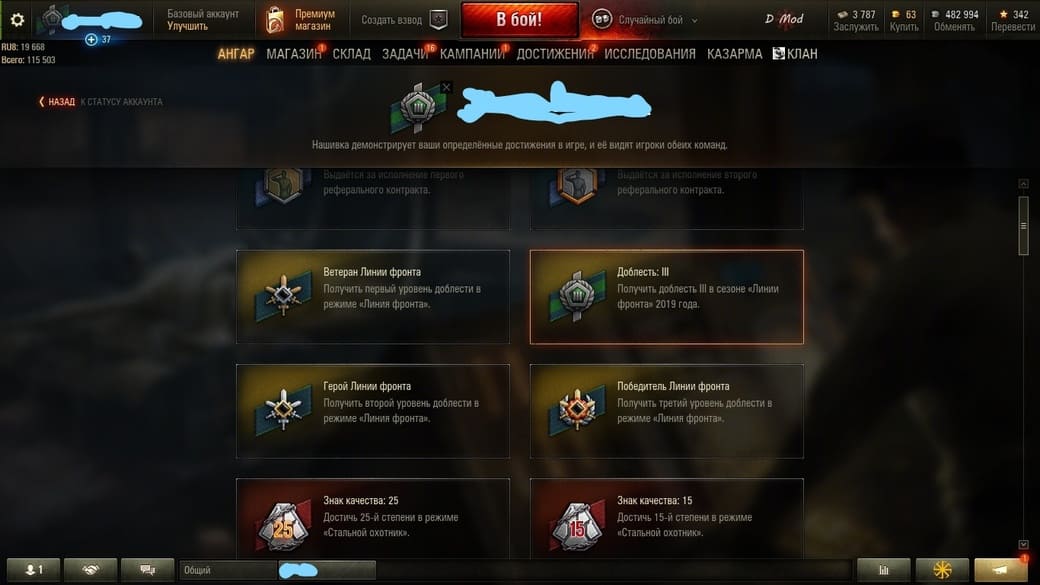Switch to the ИССЛЕДОВАНИЯ tab
Image resolution: width=1040 pixels, height=585 pixels.
point(650,54)
